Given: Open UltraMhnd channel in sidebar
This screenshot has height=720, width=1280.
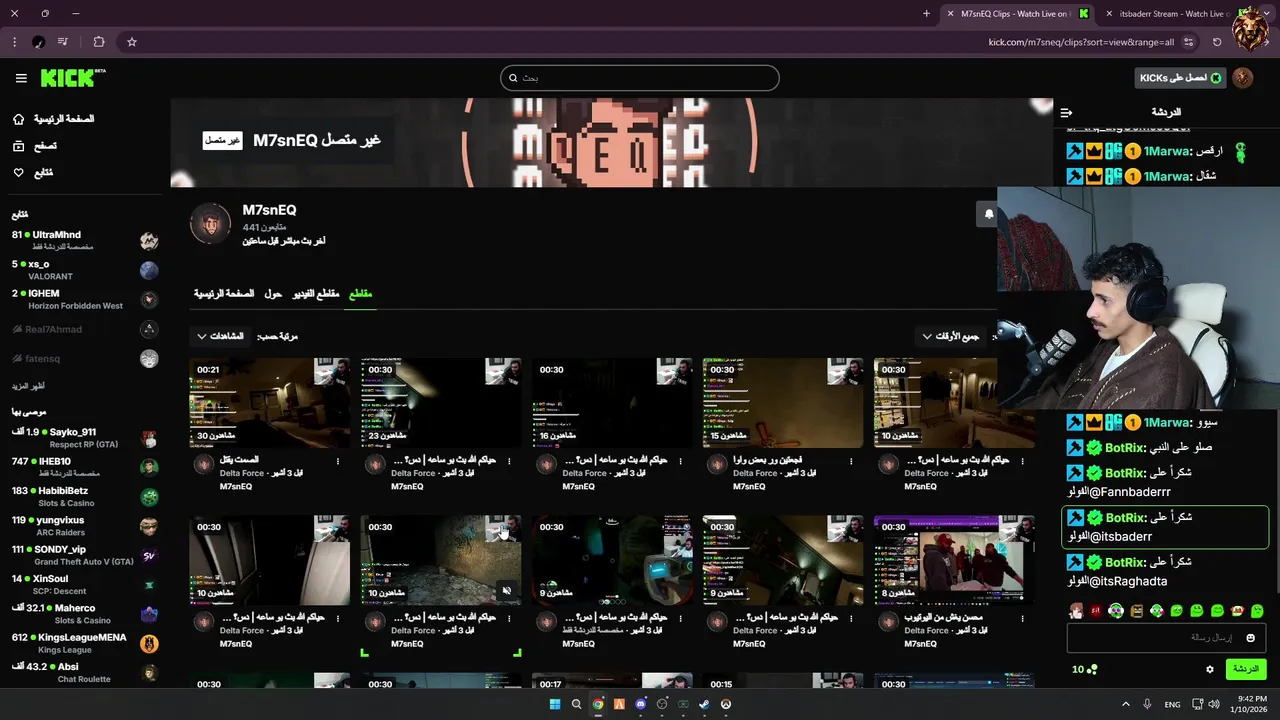Looking at the screenshot, I should (x=84, y=240).
